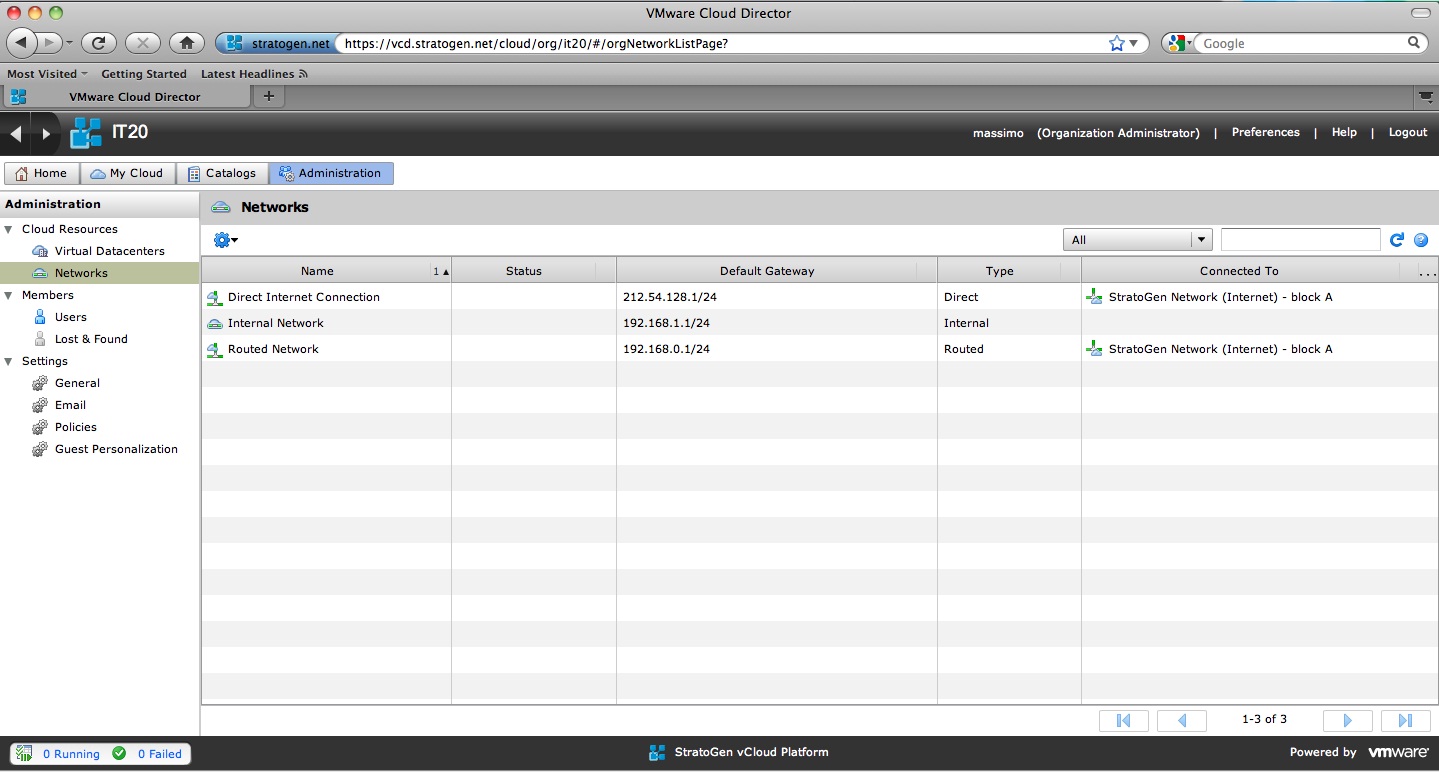Click the browser stop loading button
This screenshot has height=772, width=1439.
pyautogui.click(x=142, y=43)
